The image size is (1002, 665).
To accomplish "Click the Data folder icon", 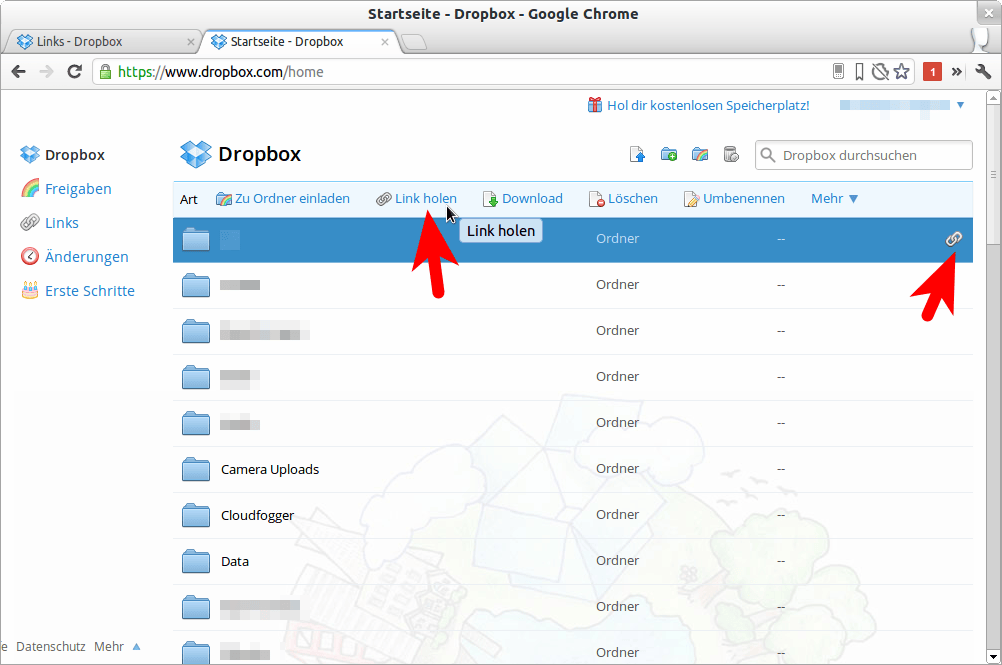I will [196, 561].
